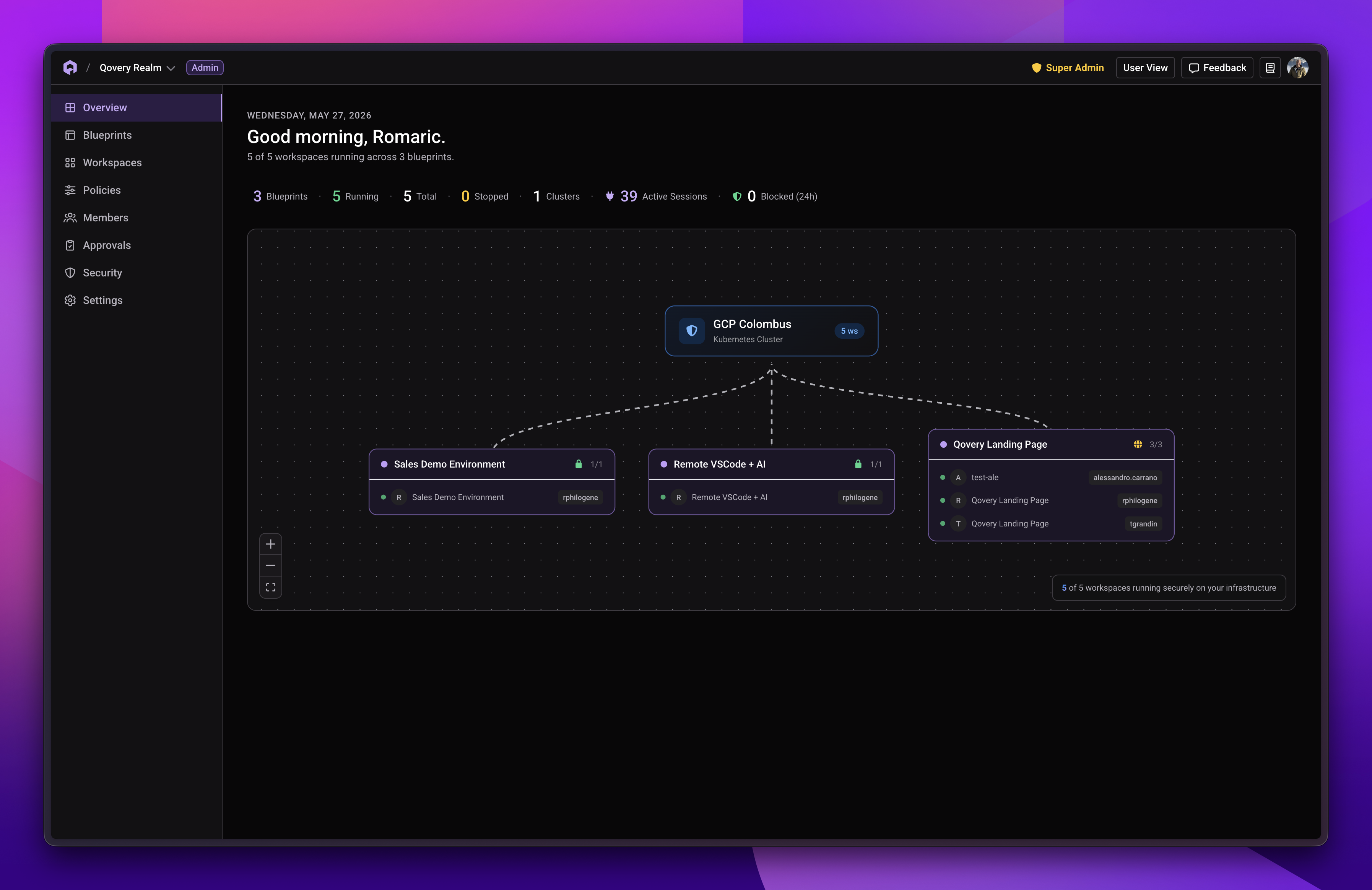Image resolution: width=1372 pixels, height=890 pixels.
Task: Open the Qovery Realm switcher dropdown
Action: point(137,67)
